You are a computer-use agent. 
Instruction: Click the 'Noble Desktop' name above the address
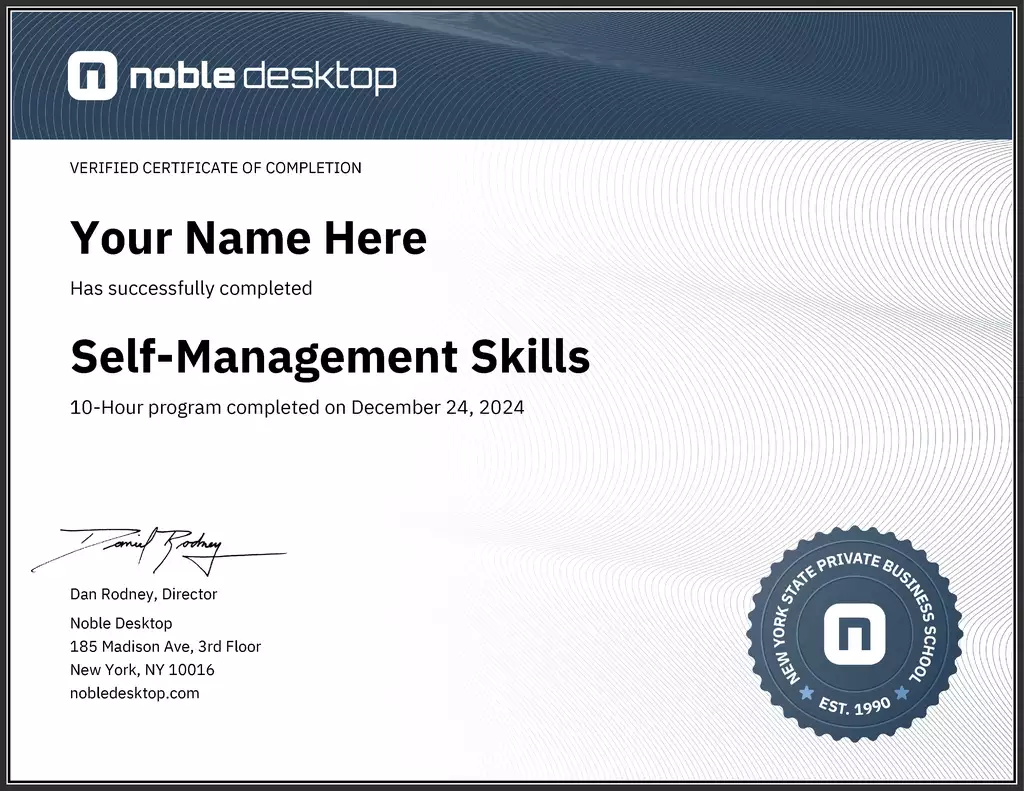(121, 623)
